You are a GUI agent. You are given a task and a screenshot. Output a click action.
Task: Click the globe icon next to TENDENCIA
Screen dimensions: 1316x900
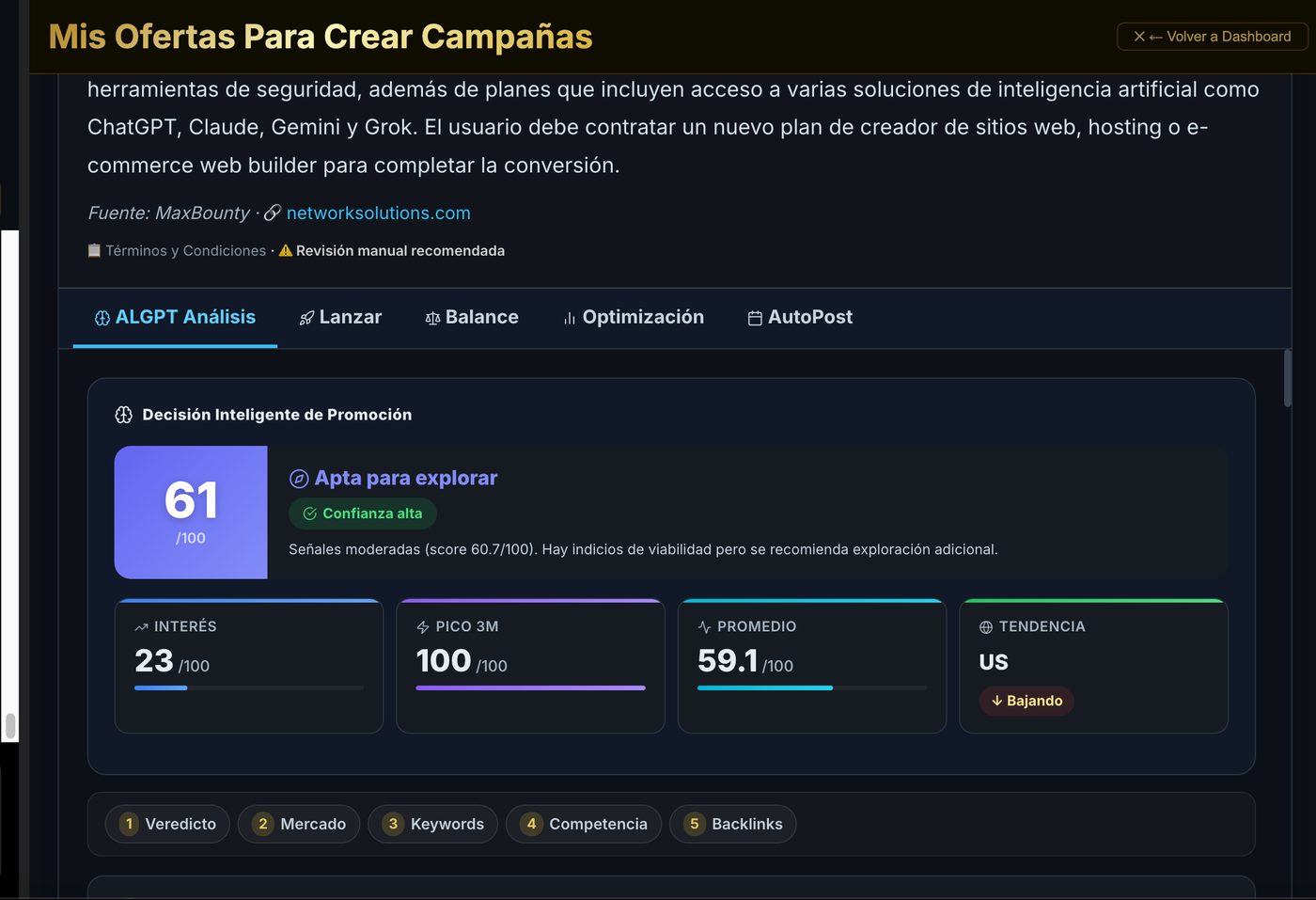point(986,627)
